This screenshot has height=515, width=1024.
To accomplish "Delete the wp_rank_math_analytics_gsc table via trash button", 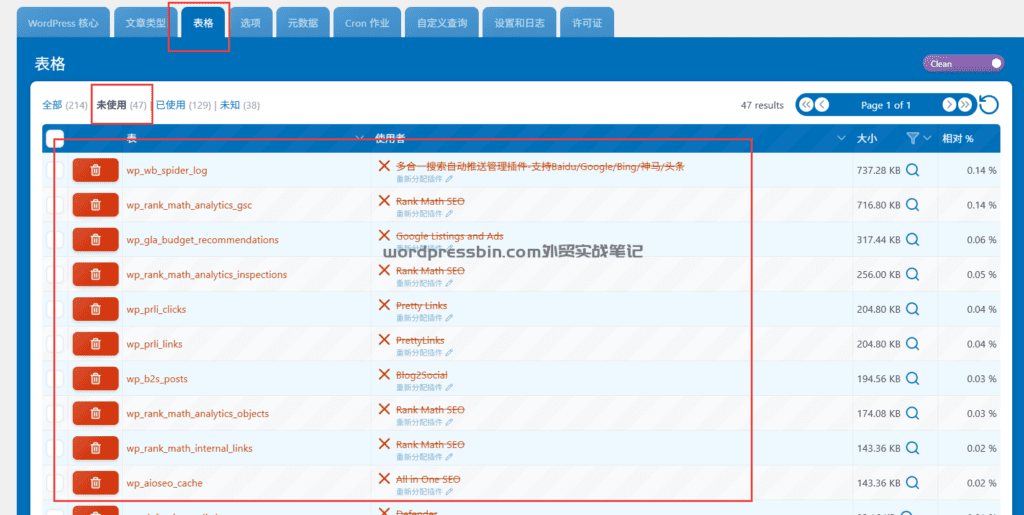I will (x=95, y=205).
